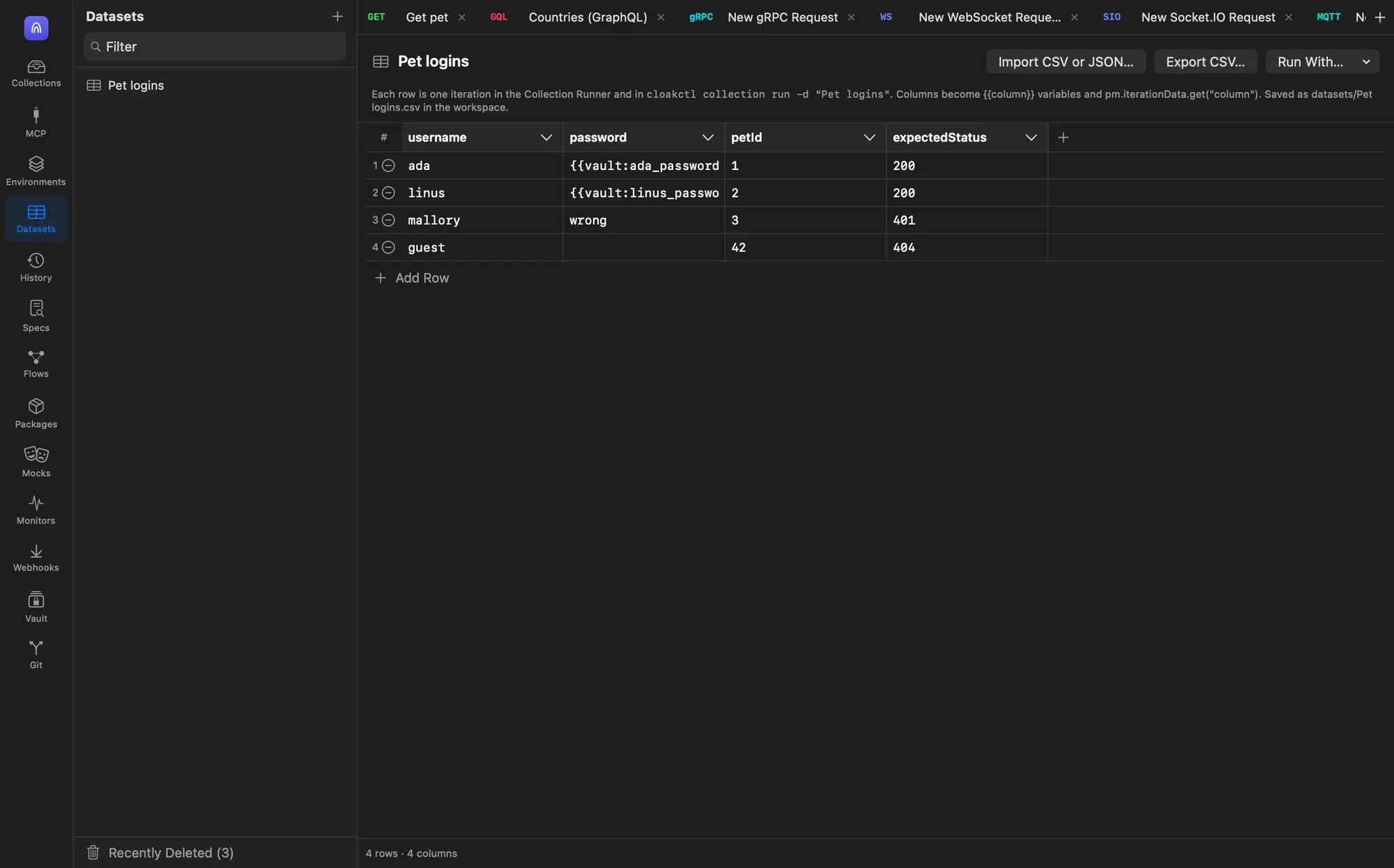Screen dimensions: 1394x868
Task: Select Pet logins dataset in list
Action: coord(215,85)
